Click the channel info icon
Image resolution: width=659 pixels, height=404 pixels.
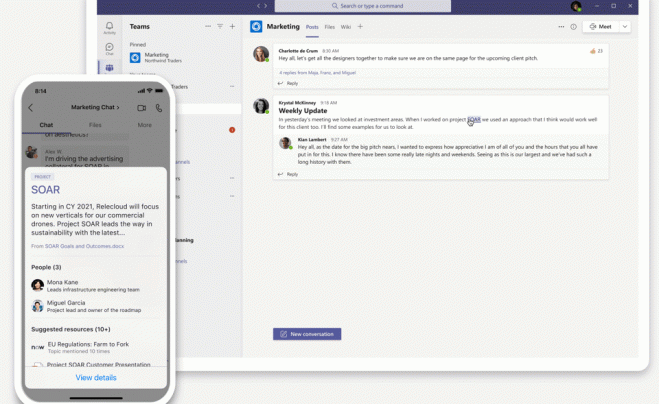pyautogui.click(x=573, y=26)
